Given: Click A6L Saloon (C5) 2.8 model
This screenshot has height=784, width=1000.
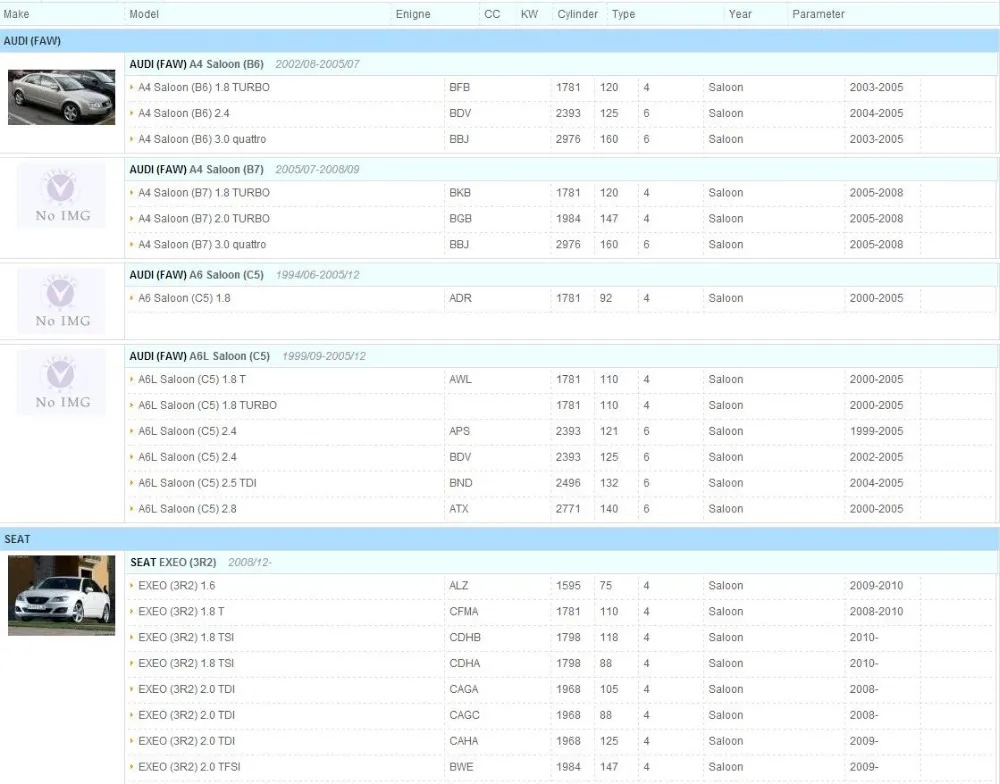Looking at the screenshot, I should click(188, 508).
